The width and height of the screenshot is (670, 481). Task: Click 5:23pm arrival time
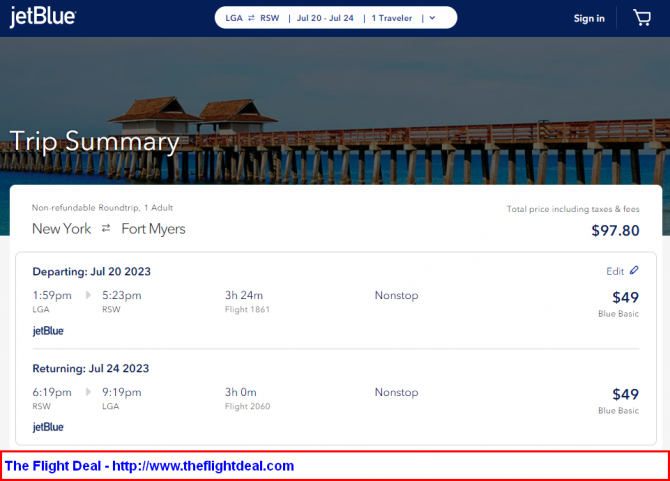122,295
